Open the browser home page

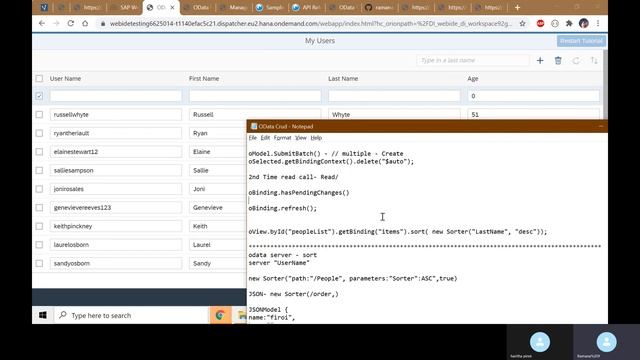85,23
